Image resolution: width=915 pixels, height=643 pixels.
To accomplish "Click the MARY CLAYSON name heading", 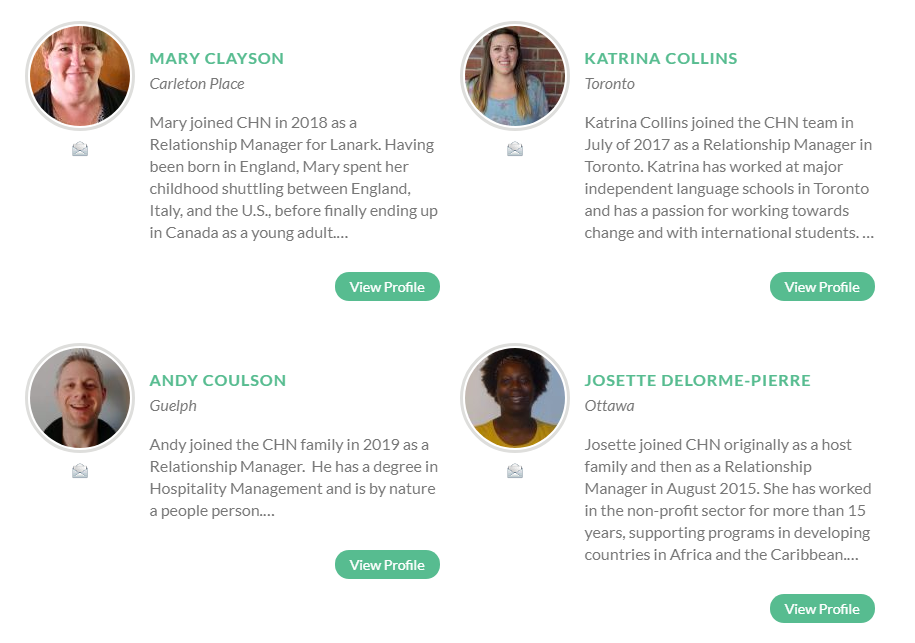I will click(x=217, y=58).
